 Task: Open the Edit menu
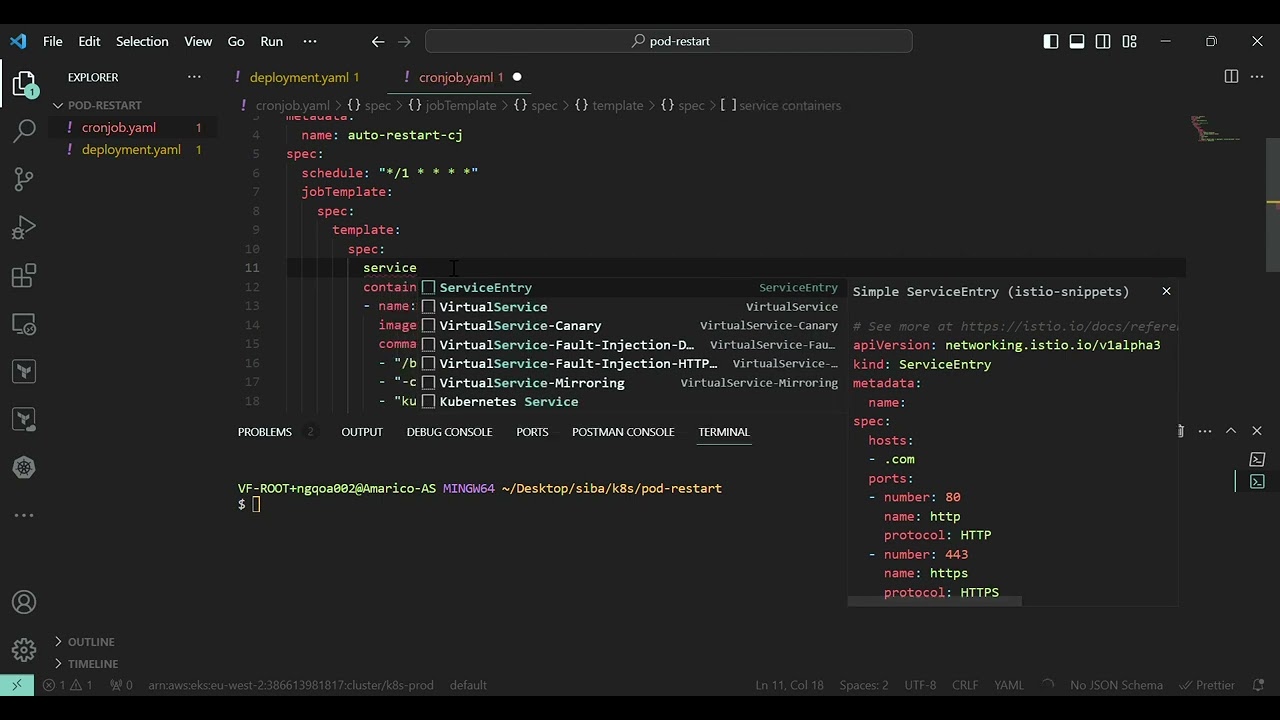tap(90, 41)
